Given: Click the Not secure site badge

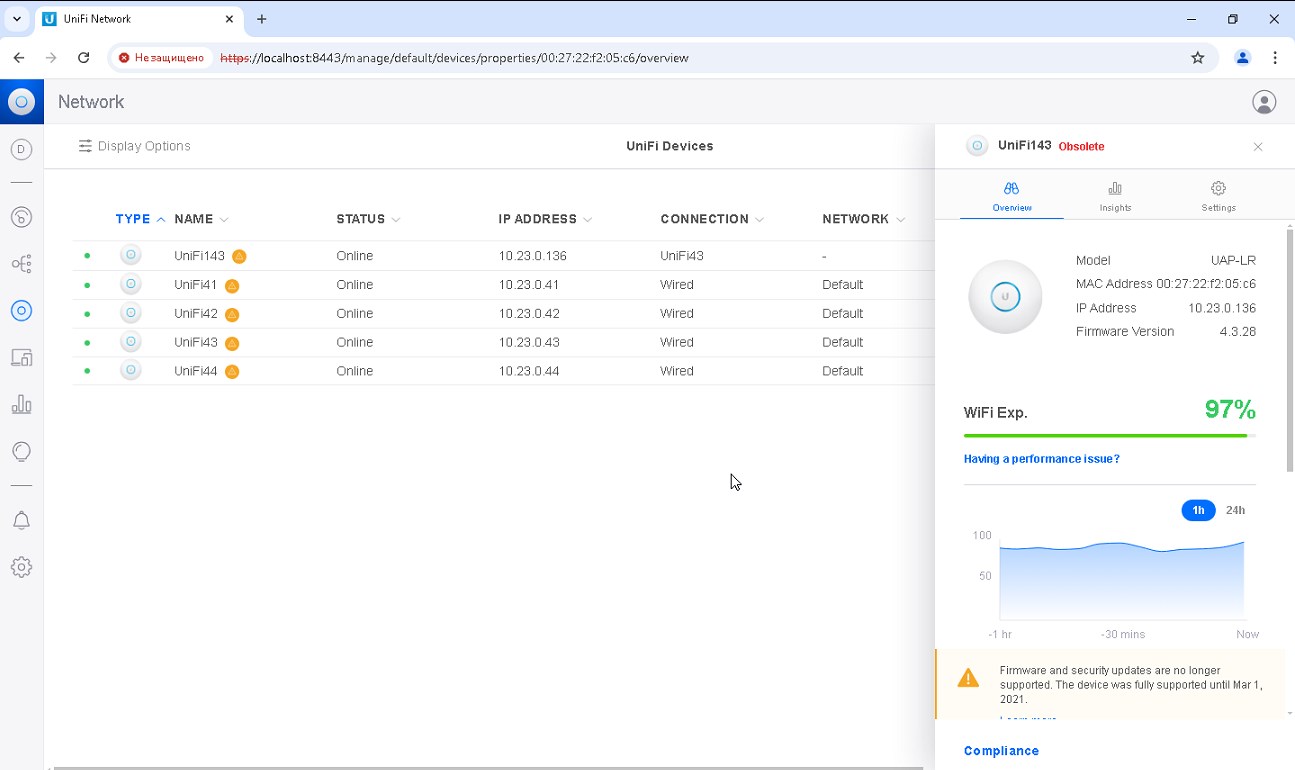Looking at the screenshot, I should [x=161, y=58].
